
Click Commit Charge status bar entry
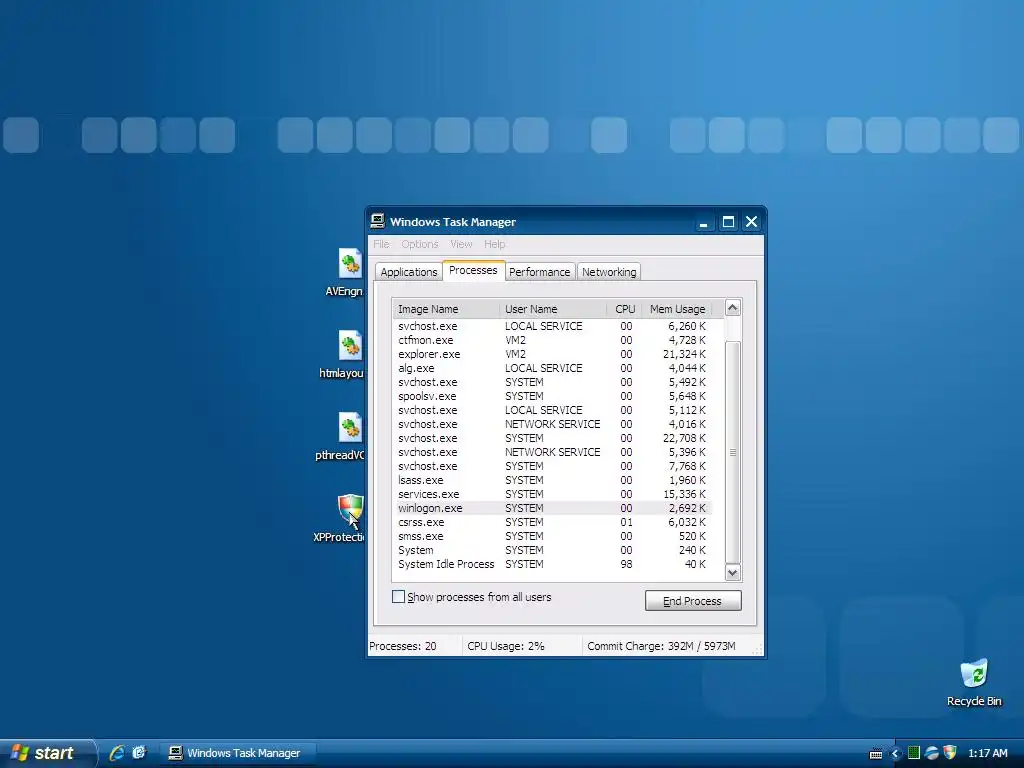pos(661,647)
